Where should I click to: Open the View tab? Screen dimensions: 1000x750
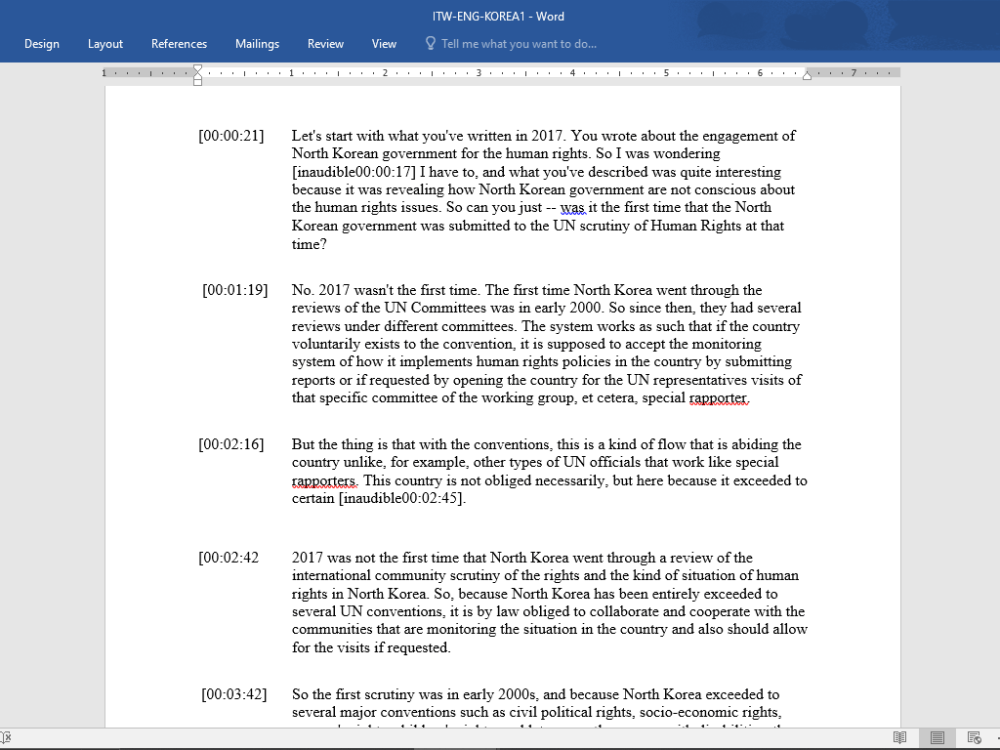pyautogui.click(x=384, y=43)
